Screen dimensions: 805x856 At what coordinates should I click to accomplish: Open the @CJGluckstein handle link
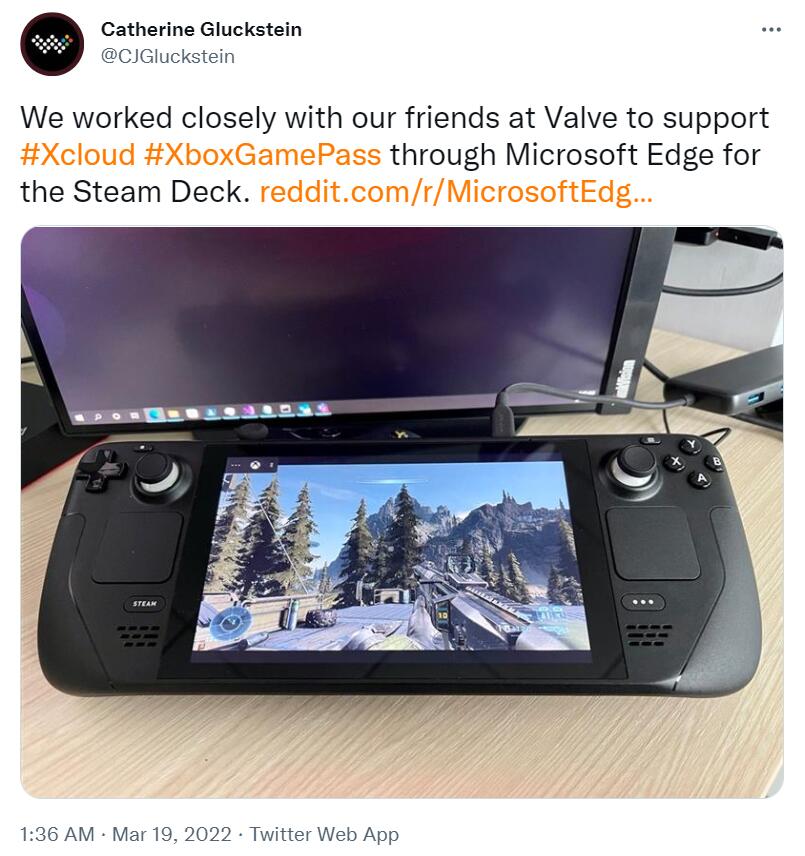tap(168, 57)
